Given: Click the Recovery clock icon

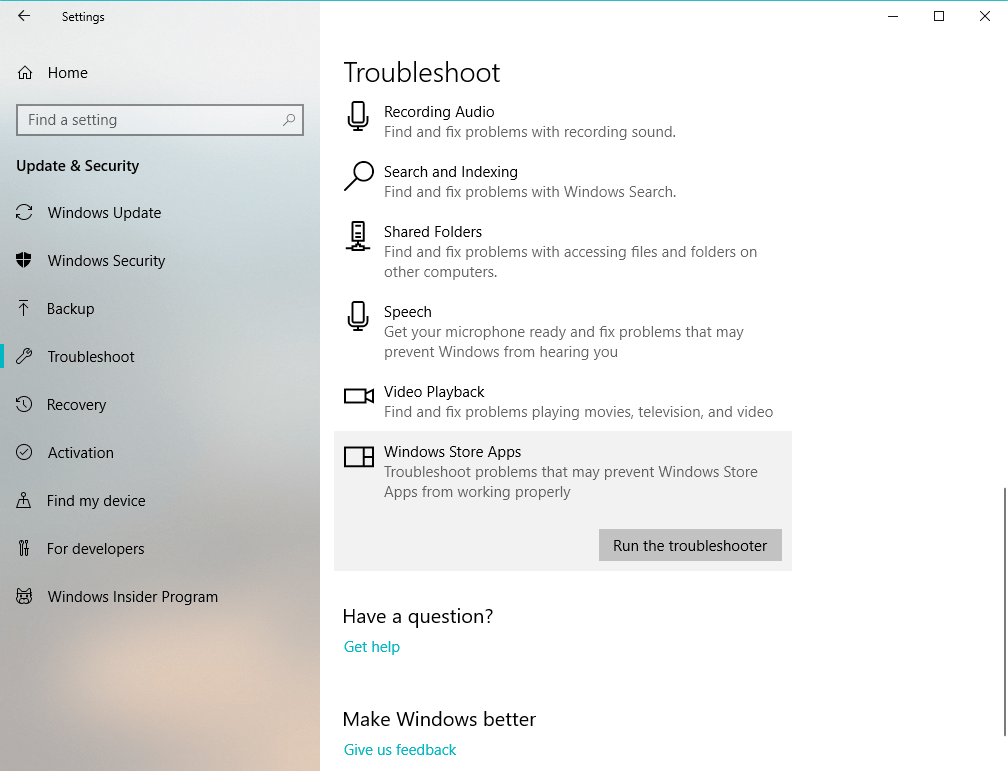Looking at the screenshot, I should pos(24,404).
